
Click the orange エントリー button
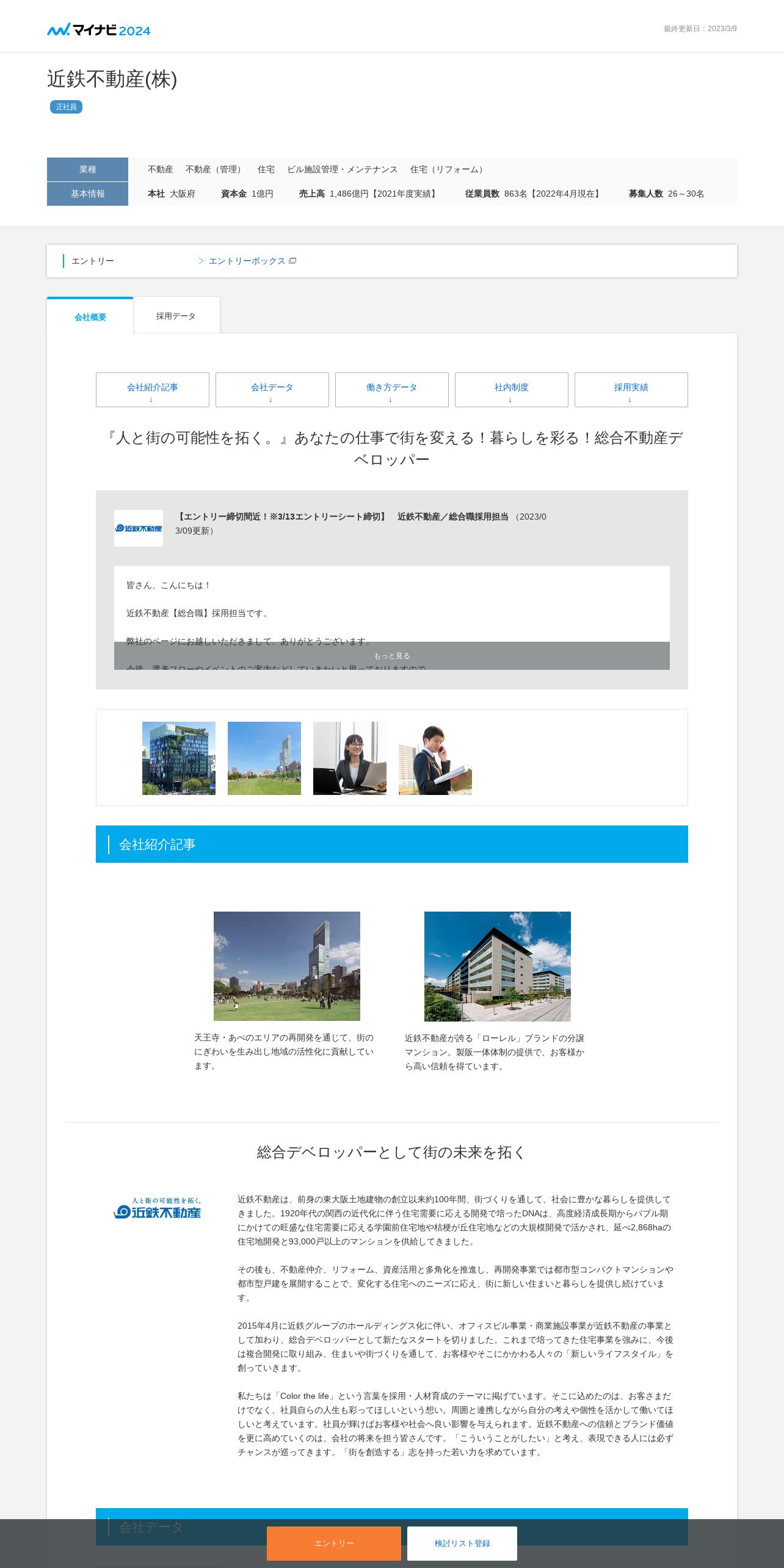[334, 1543]
